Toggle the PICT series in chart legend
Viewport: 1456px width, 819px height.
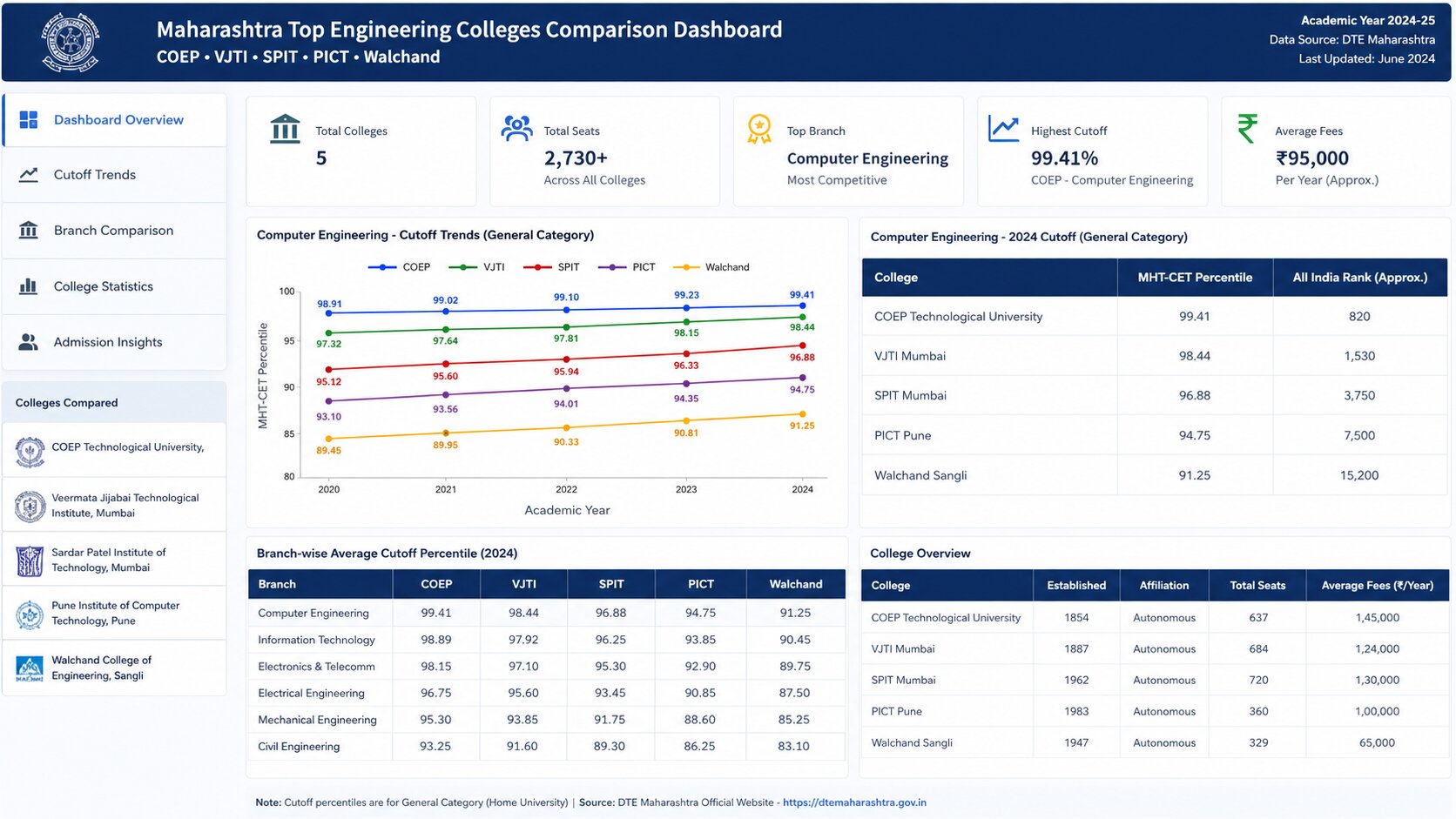tap(626, 267)
